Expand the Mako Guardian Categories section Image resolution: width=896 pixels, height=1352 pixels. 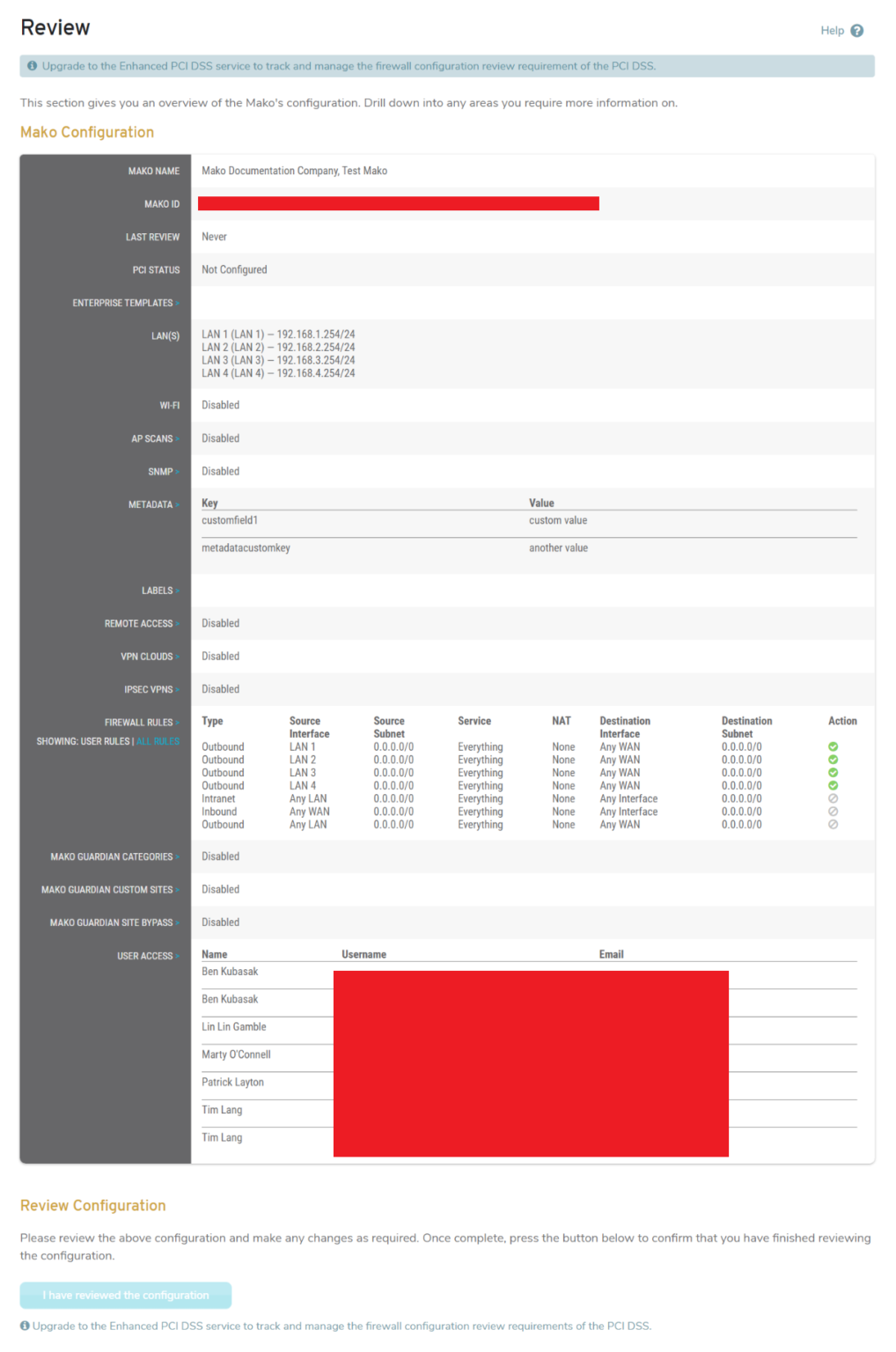pos(114,856)
